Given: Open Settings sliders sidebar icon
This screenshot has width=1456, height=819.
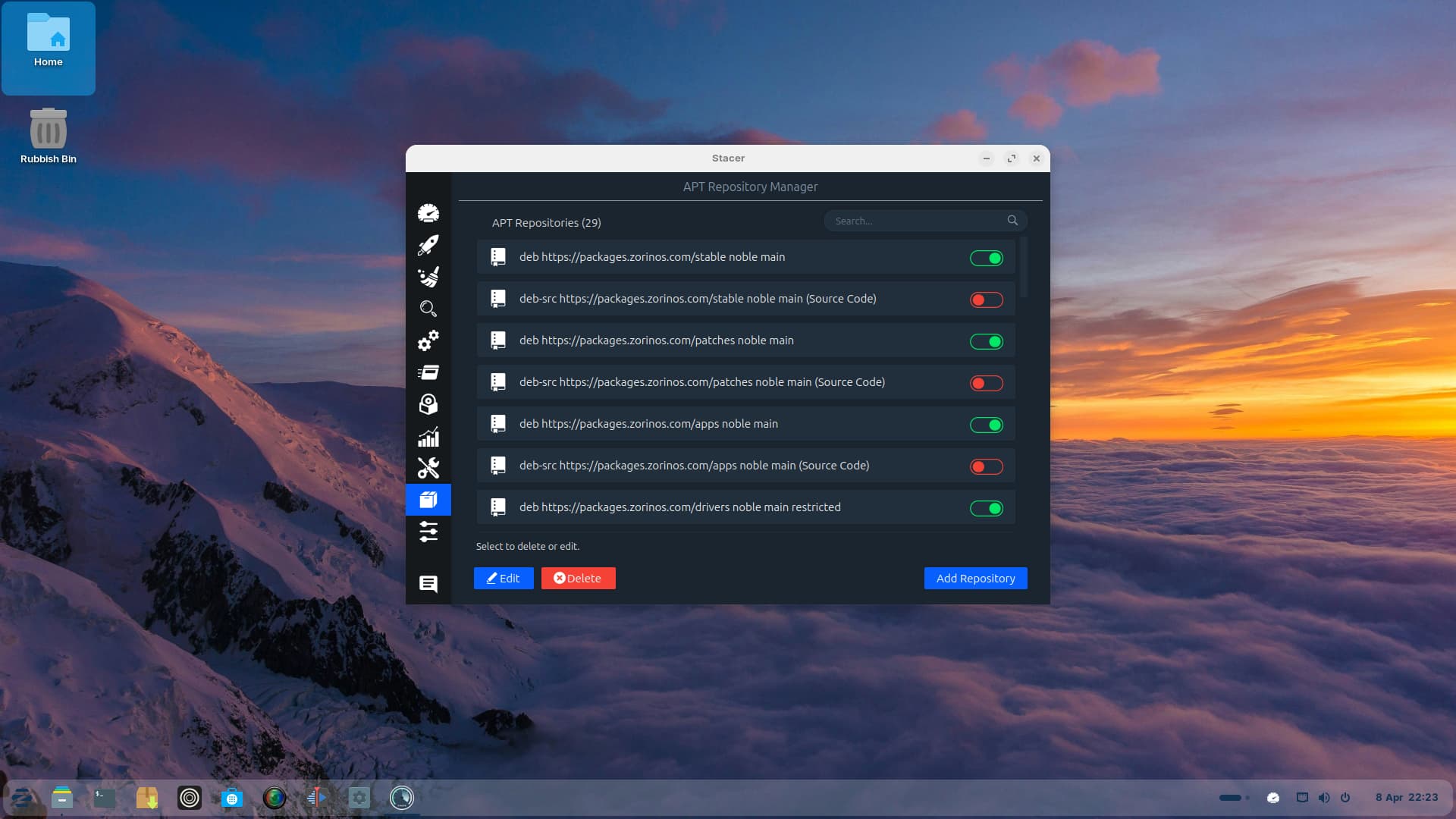Looking at the screenshot, I should pos(428,532).
